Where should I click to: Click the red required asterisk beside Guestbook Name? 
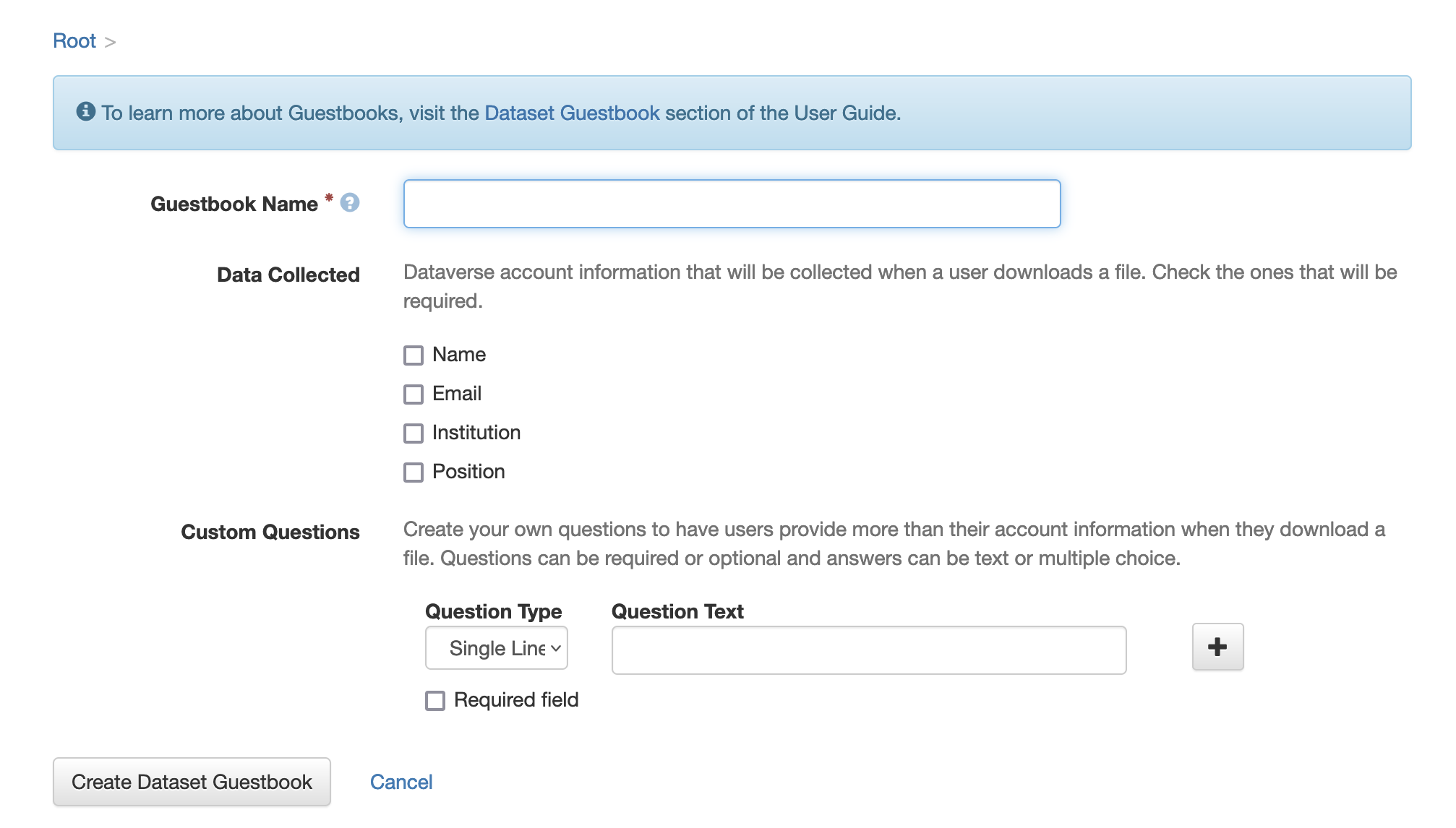(x=329, y=197)
